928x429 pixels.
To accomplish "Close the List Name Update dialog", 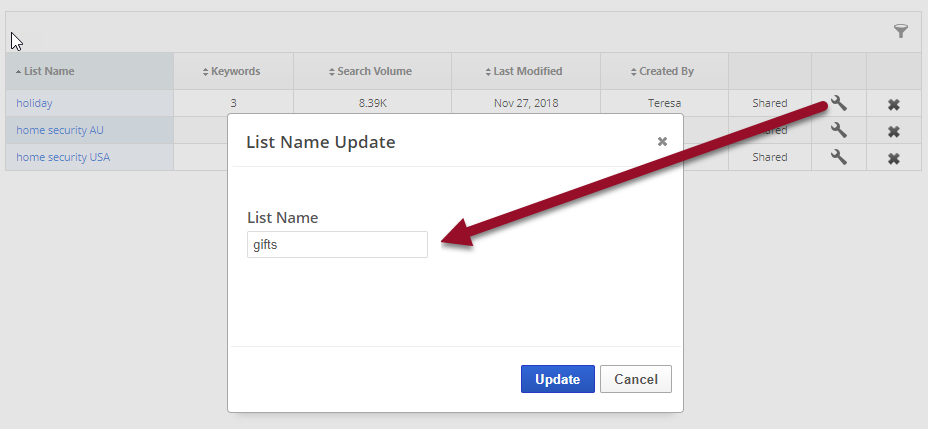I will tap(662, 142).
